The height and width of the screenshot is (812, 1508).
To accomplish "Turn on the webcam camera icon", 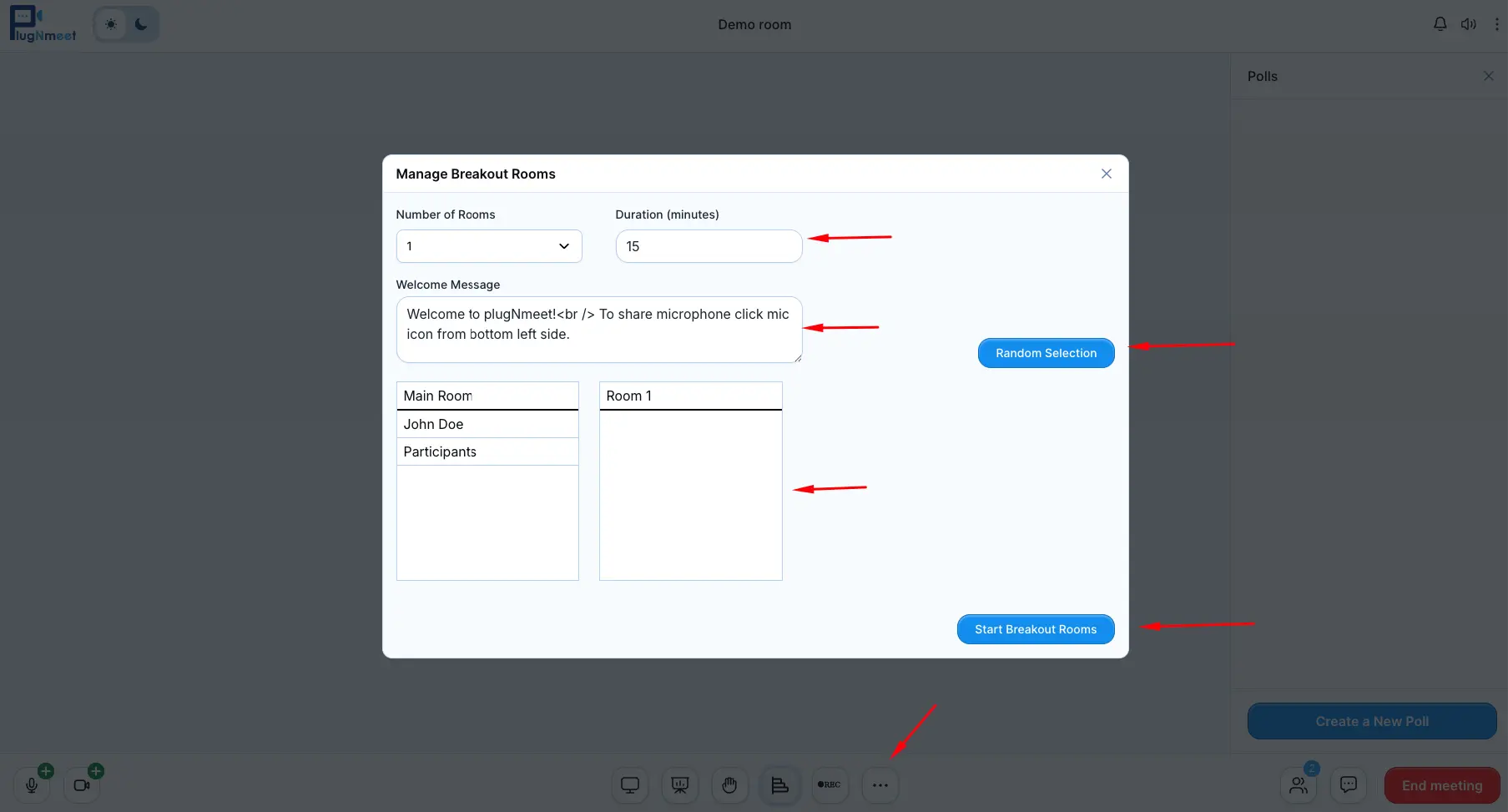I will point(82,785).
